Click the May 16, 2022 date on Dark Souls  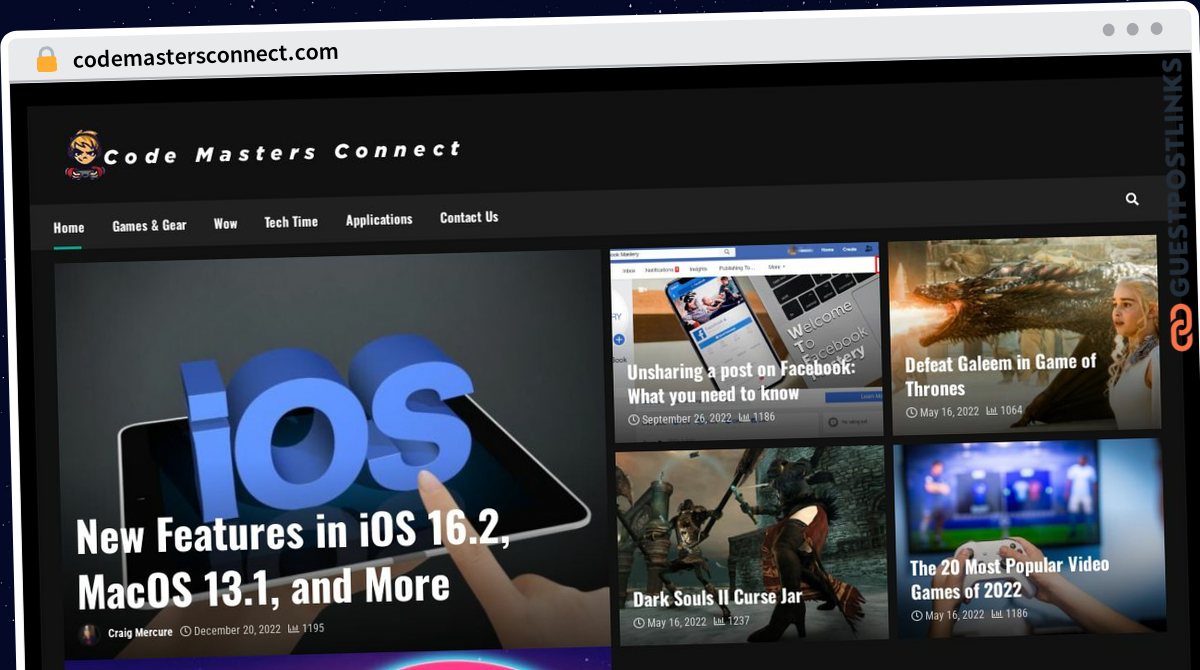click(x=677, y=622)
